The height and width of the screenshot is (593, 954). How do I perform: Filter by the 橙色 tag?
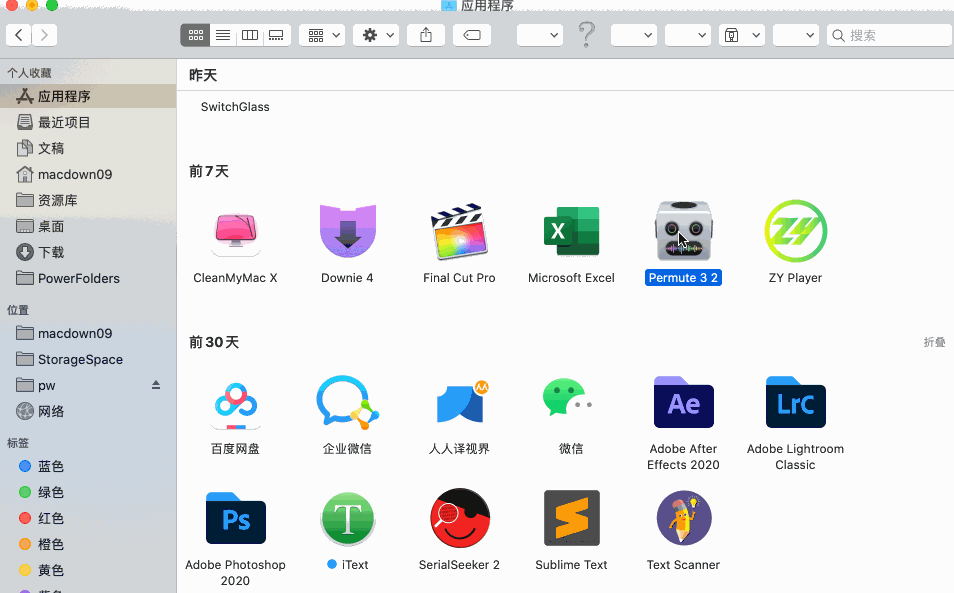click(x=88, y=544)
